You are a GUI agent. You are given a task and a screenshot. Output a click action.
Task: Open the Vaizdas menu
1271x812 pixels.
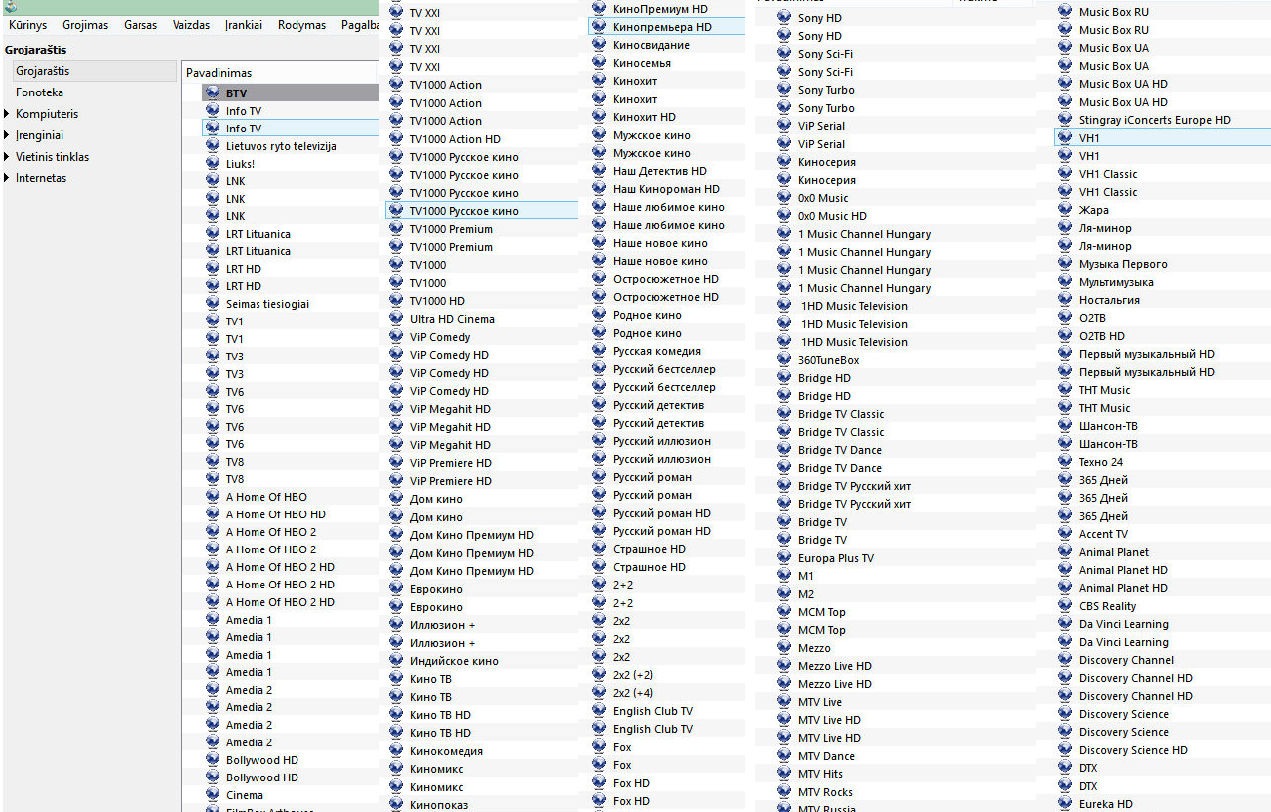click(x=191, y=25)
